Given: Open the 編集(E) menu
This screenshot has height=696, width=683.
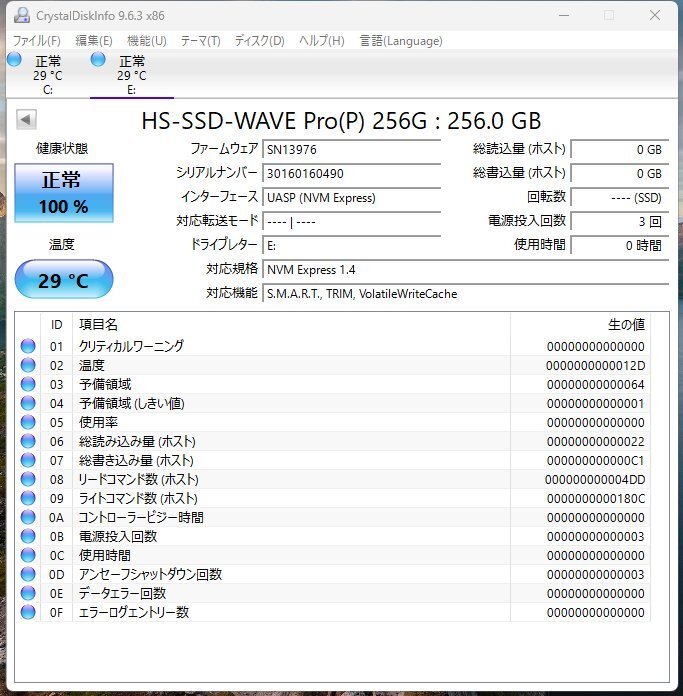Looking at the screenshot, I should point(94,41).
